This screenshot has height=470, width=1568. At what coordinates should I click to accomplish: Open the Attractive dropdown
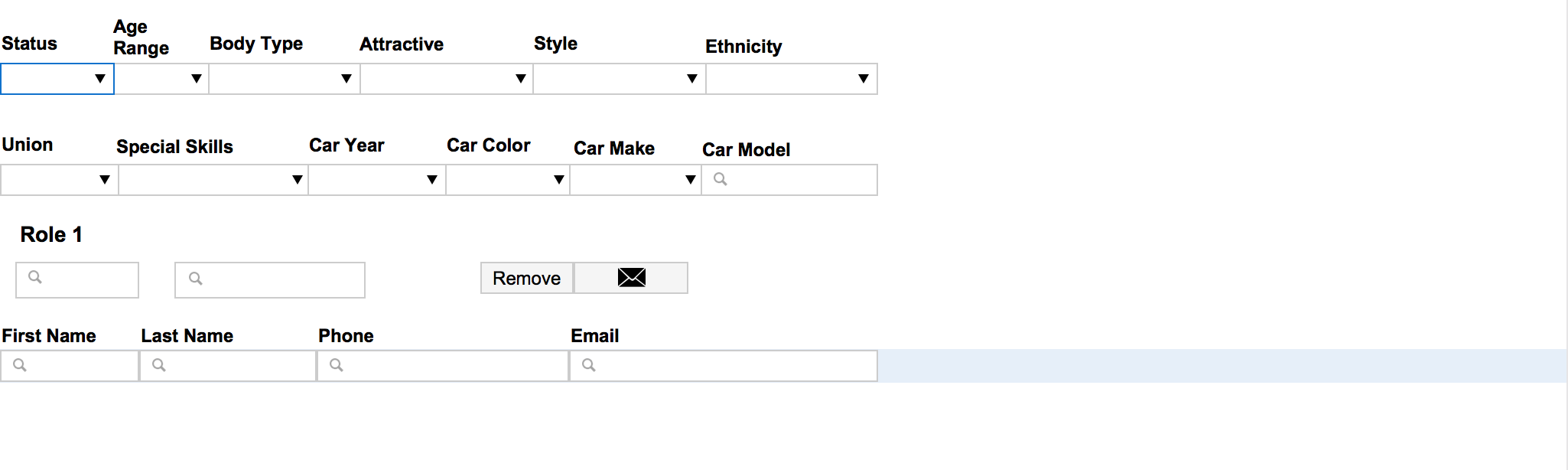point(447,79)
